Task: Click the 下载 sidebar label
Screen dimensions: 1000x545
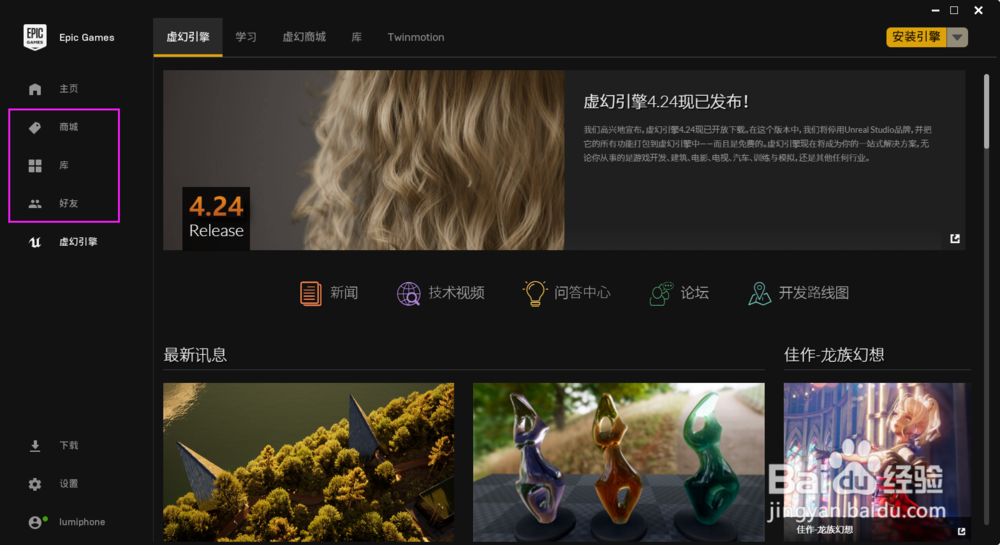Action: pos(69,446)
